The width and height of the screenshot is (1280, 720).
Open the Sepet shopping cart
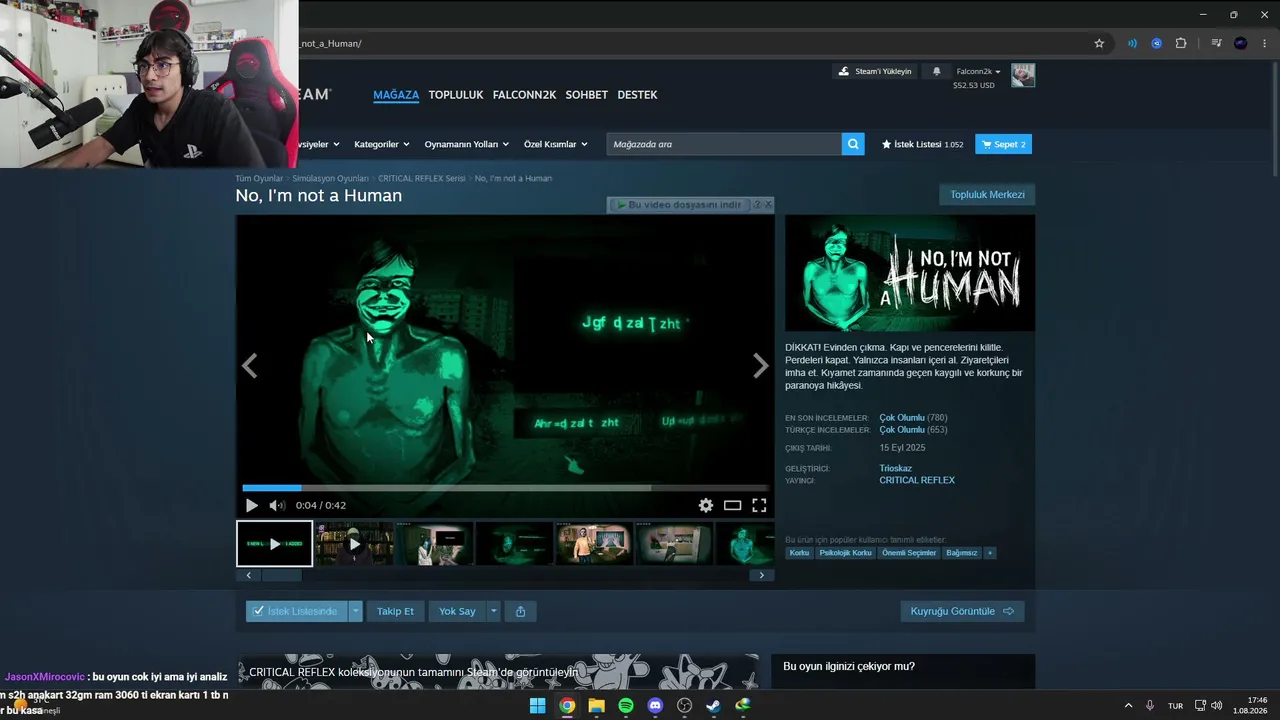1003,144
